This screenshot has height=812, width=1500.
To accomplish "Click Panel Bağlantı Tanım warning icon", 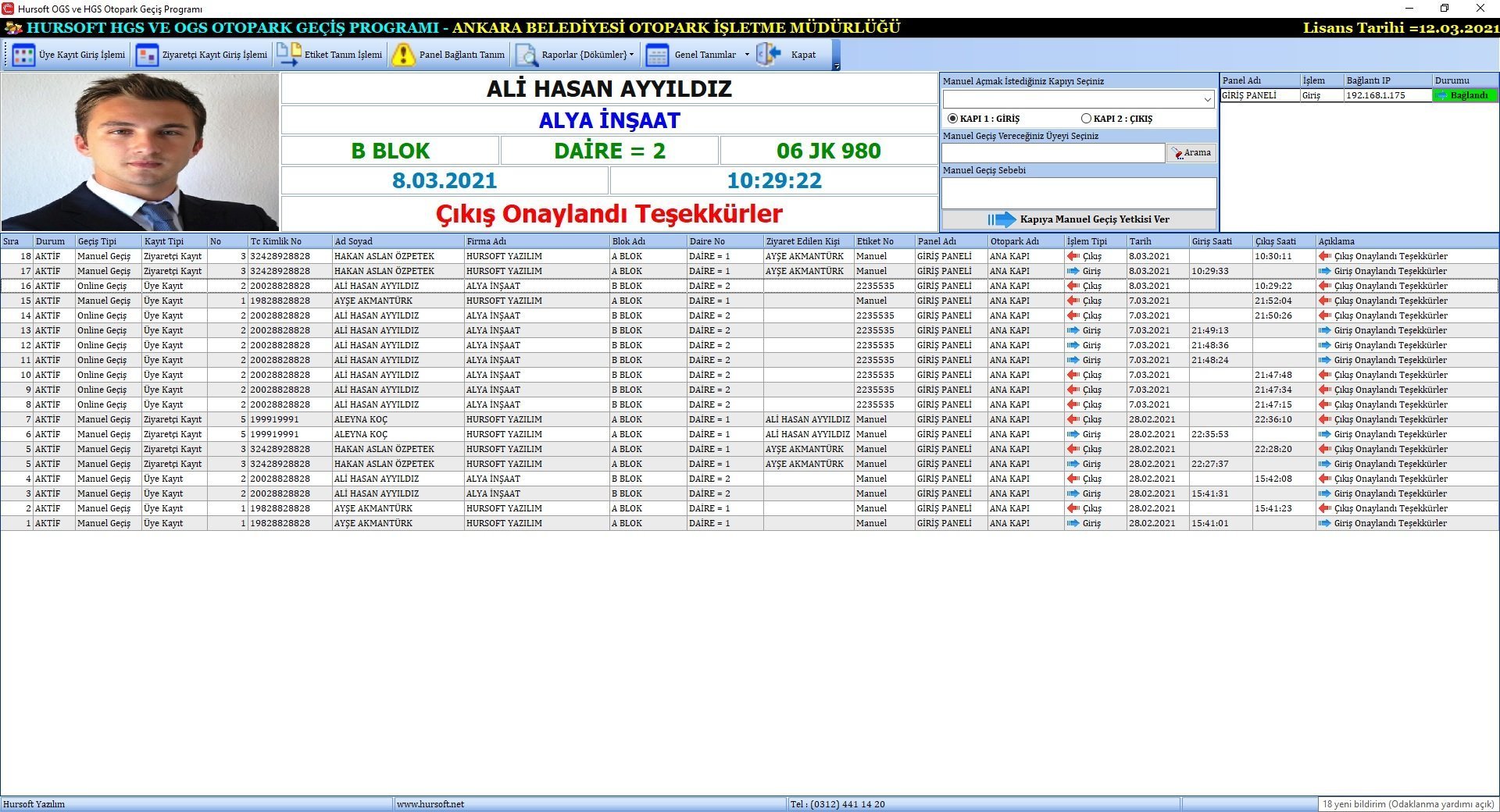I will tap(403, 55).
